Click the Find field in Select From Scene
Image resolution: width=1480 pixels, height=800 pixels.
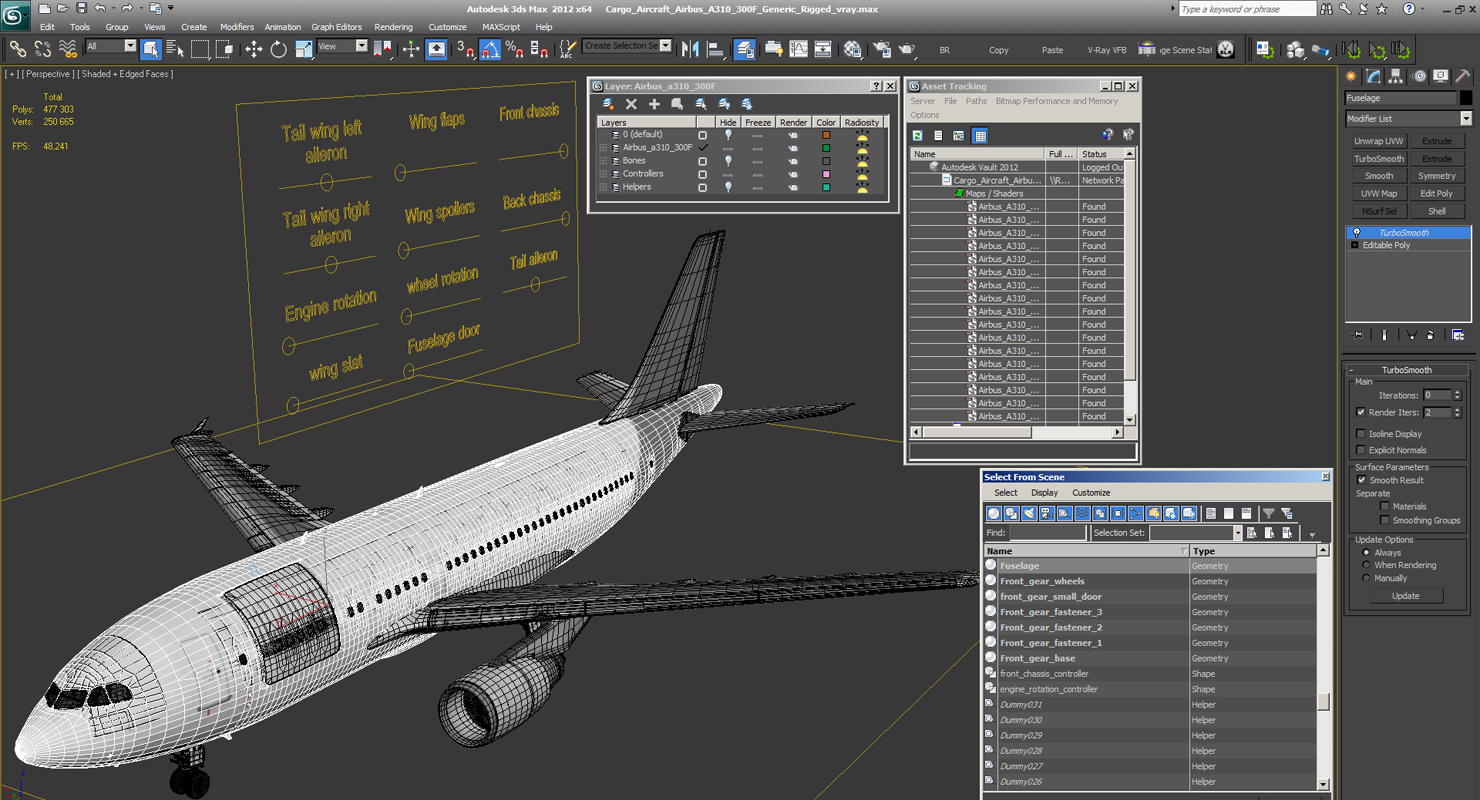[1047, 534]
